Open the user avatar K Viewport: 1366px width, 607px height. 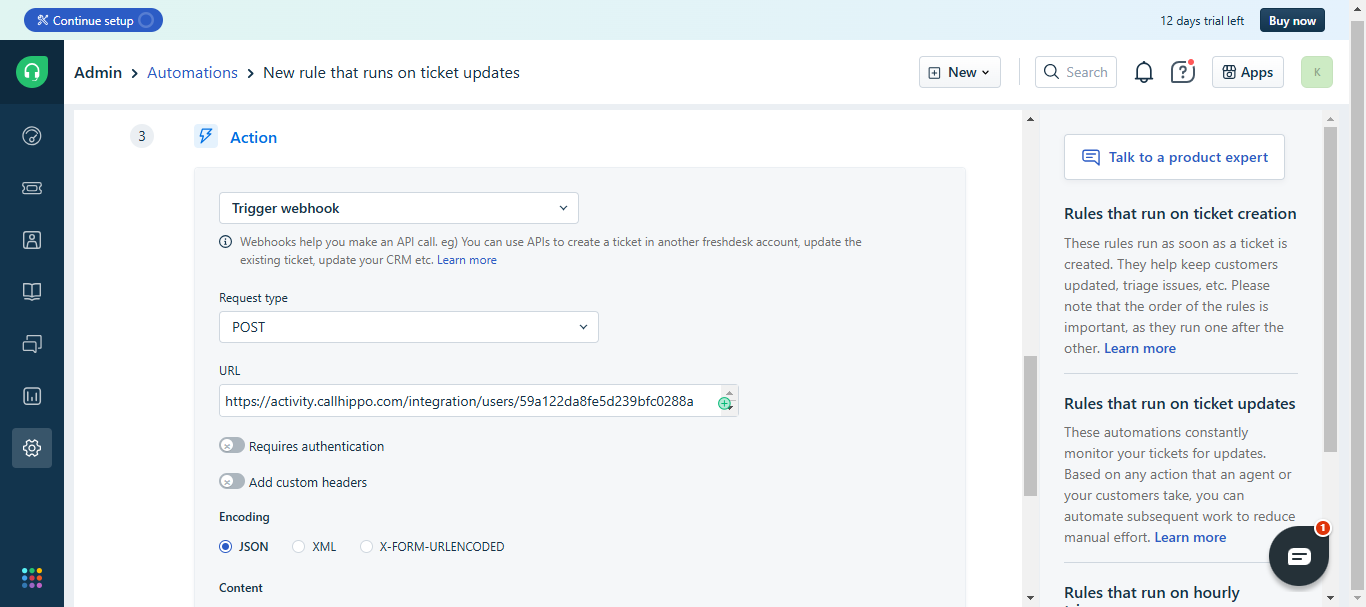1317,72
